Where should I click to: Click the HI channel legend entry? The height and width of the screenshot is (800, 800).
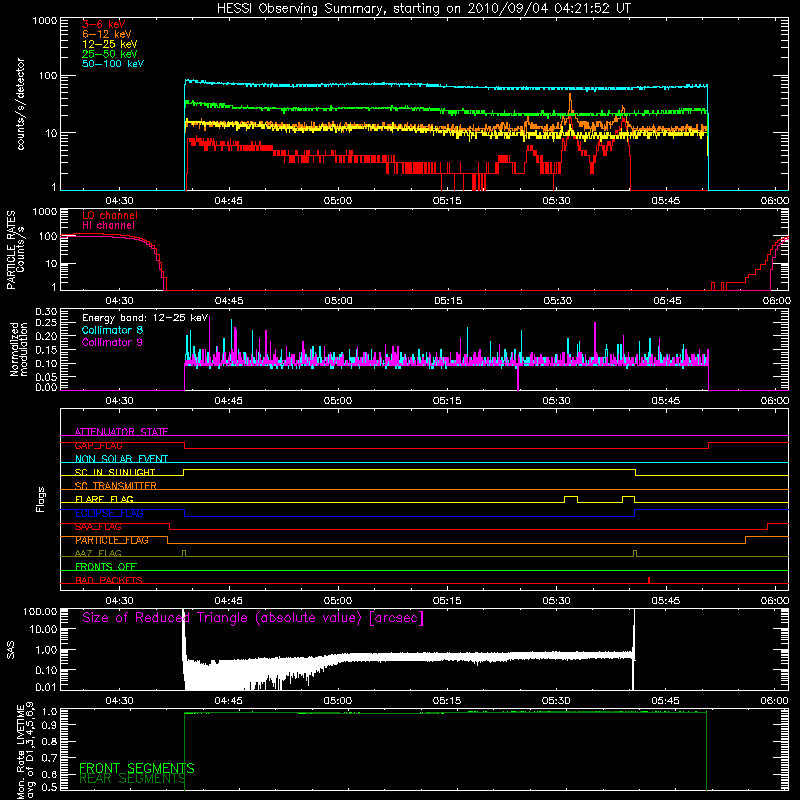point(108,226)
